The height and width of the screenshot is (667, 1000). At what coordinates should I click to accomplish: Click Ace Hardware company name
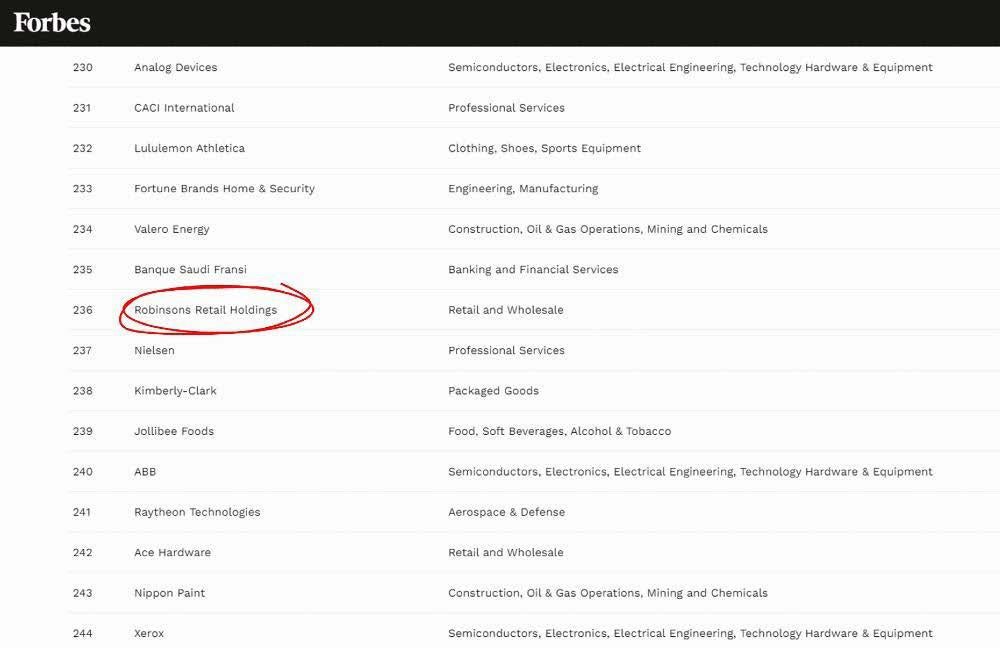click(172, 552)
